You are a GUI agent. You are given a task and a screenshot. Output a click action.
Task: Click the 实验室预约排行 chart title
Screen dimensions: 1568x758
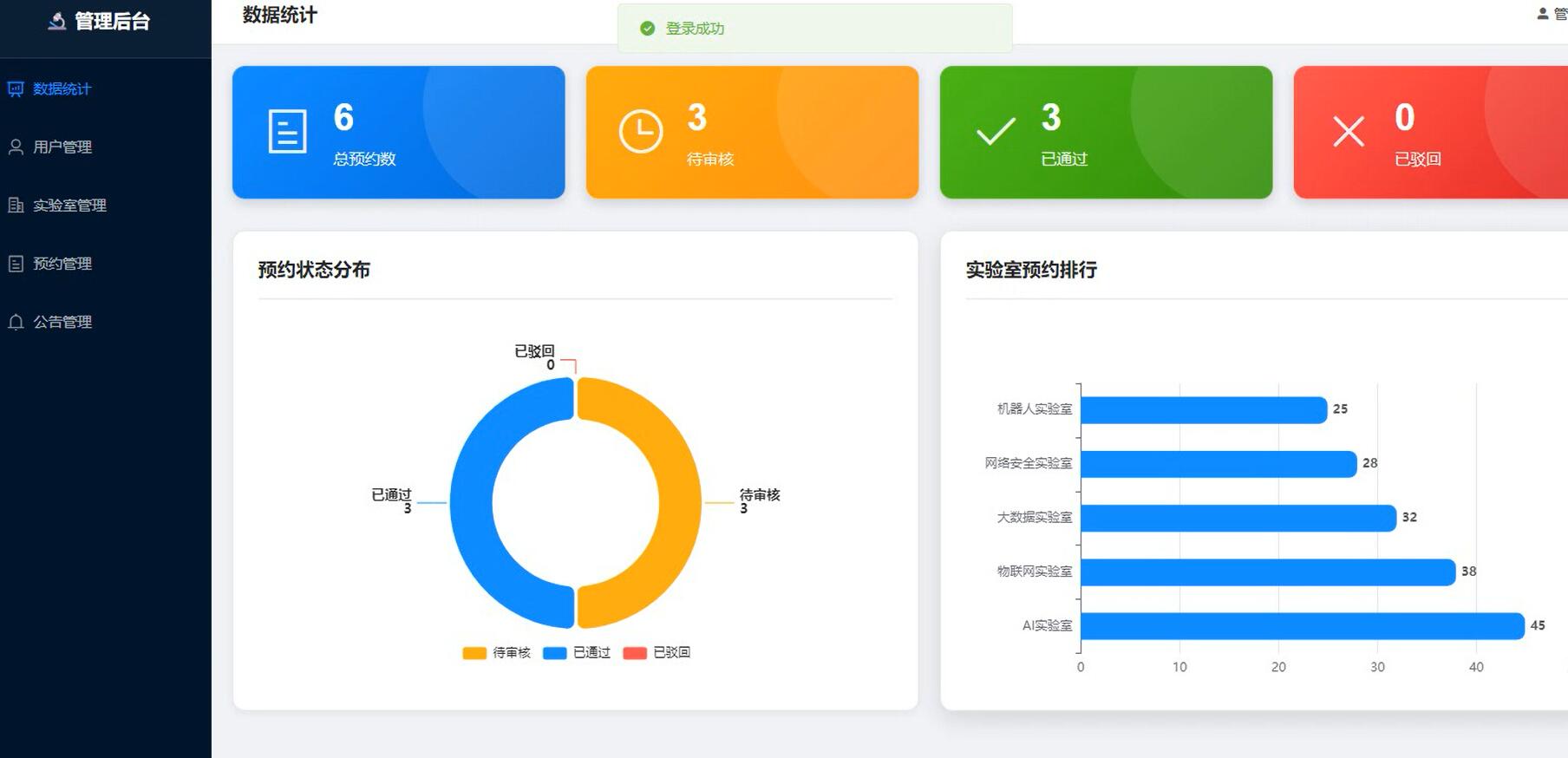tap(1031, 270)
